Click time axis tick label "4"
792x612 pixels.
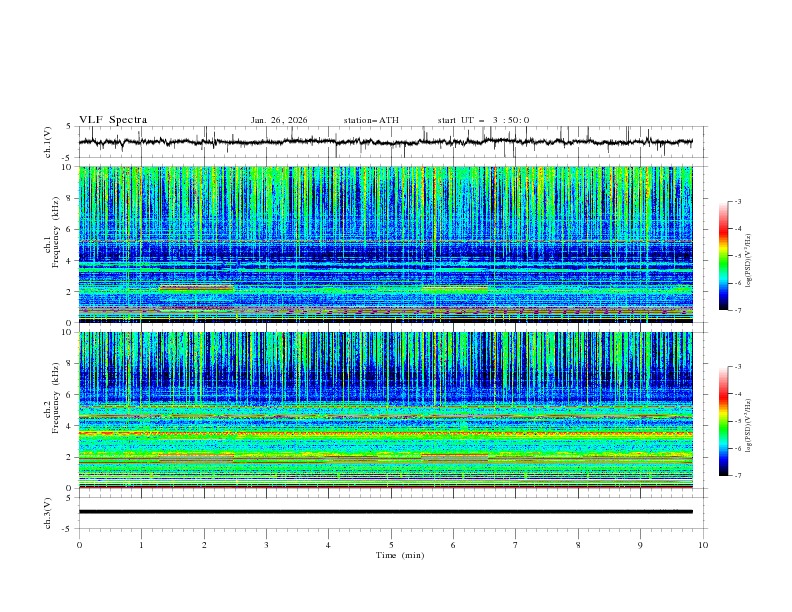pyautogui.click(x=328, y=545)
